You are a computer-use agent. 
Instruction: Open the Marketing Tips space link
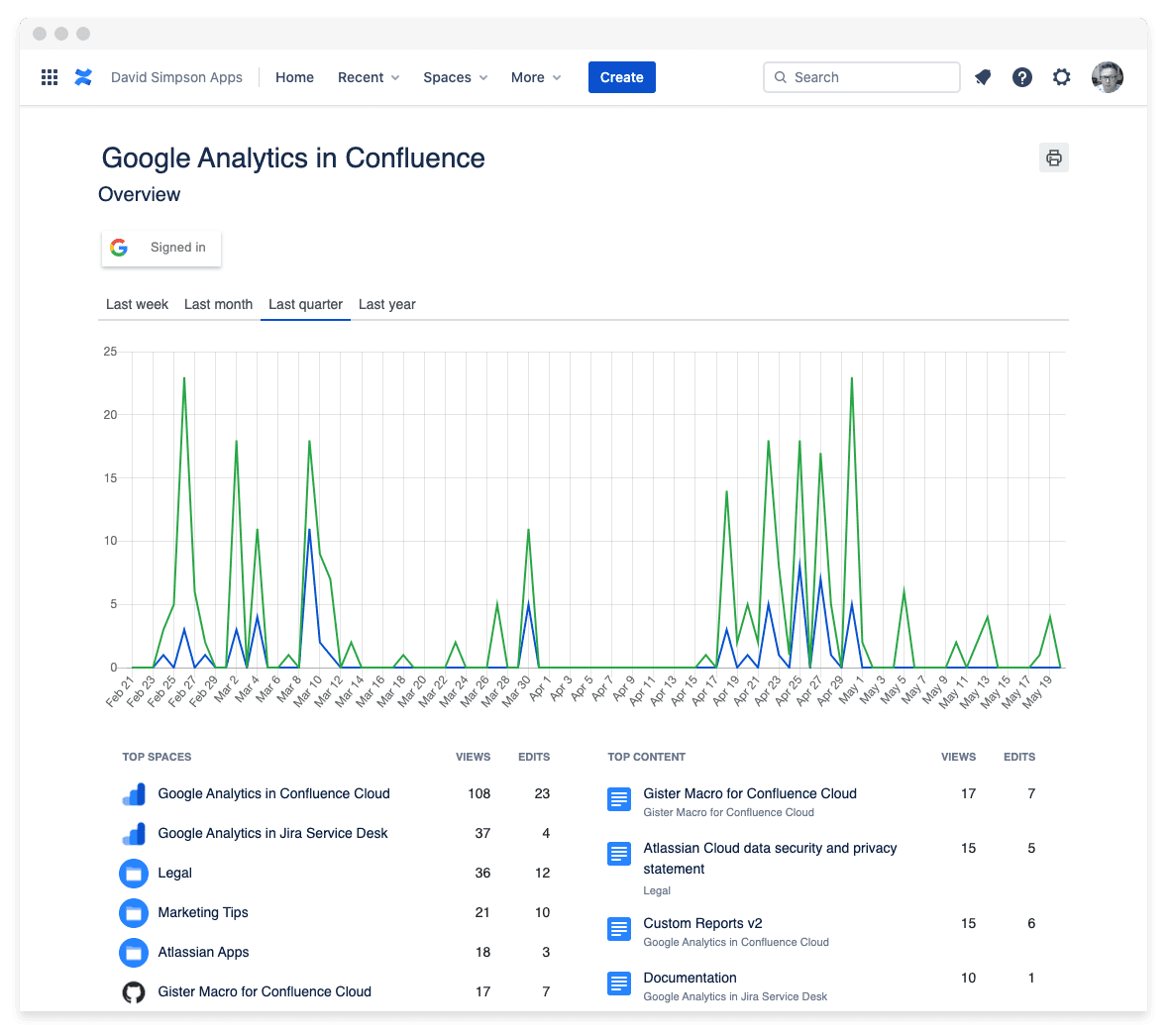(203, 912)
